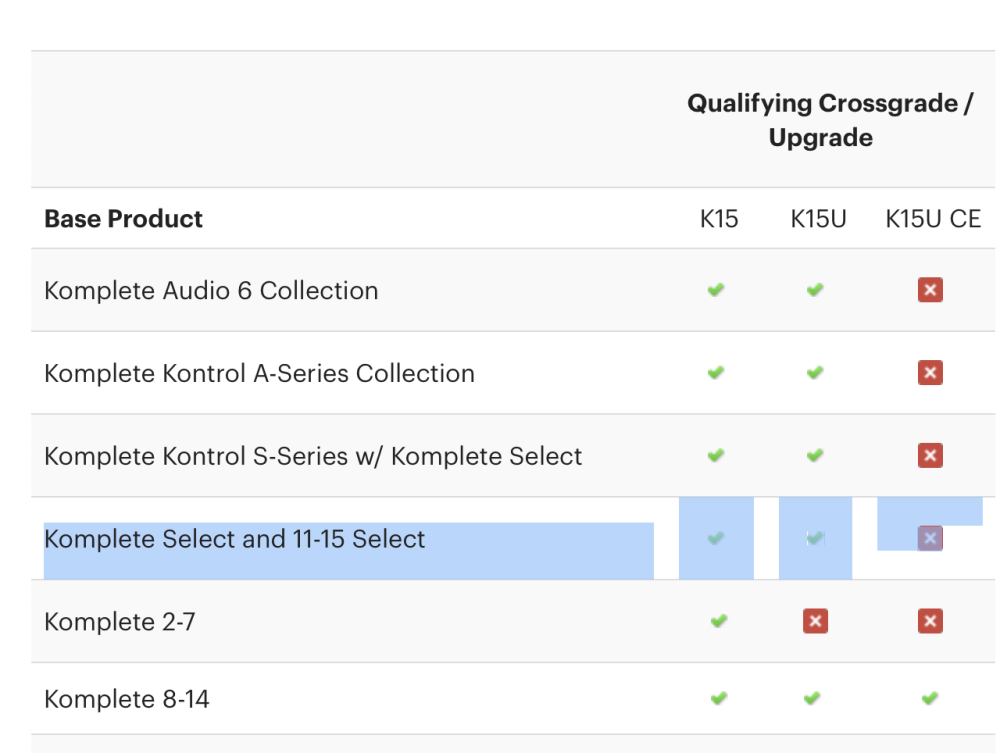Click K15 checkmark for Komplete 2-7

pyautogui.click(x=718, y=621)
